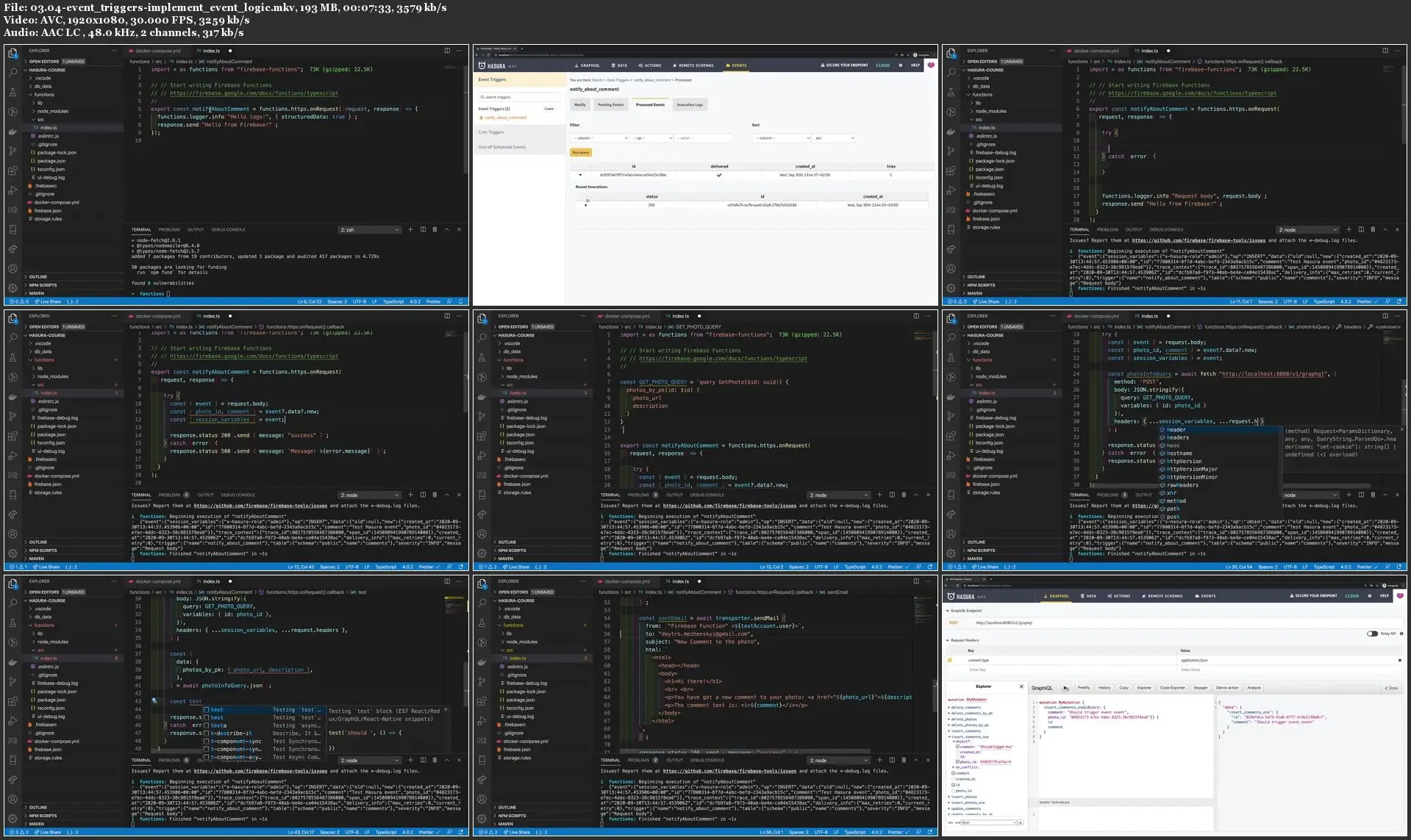Uncheck comment argument with 'Should trigger eve' value
This screenshot has height=840, width=1411.
pyautogui.click(x=957, y=747)
